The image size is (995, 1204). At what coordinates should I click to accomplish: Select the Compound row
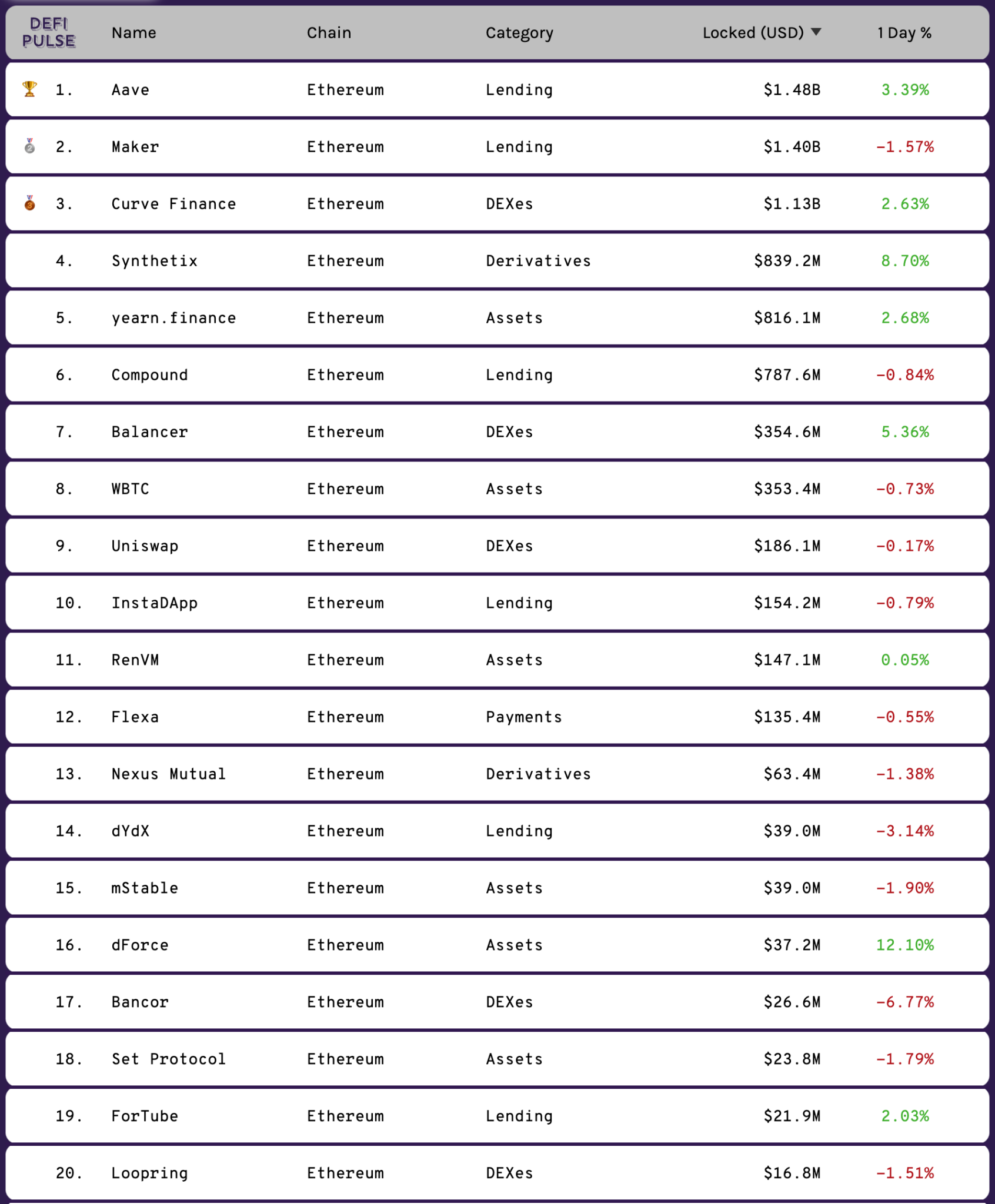click(x=498, y=374)
